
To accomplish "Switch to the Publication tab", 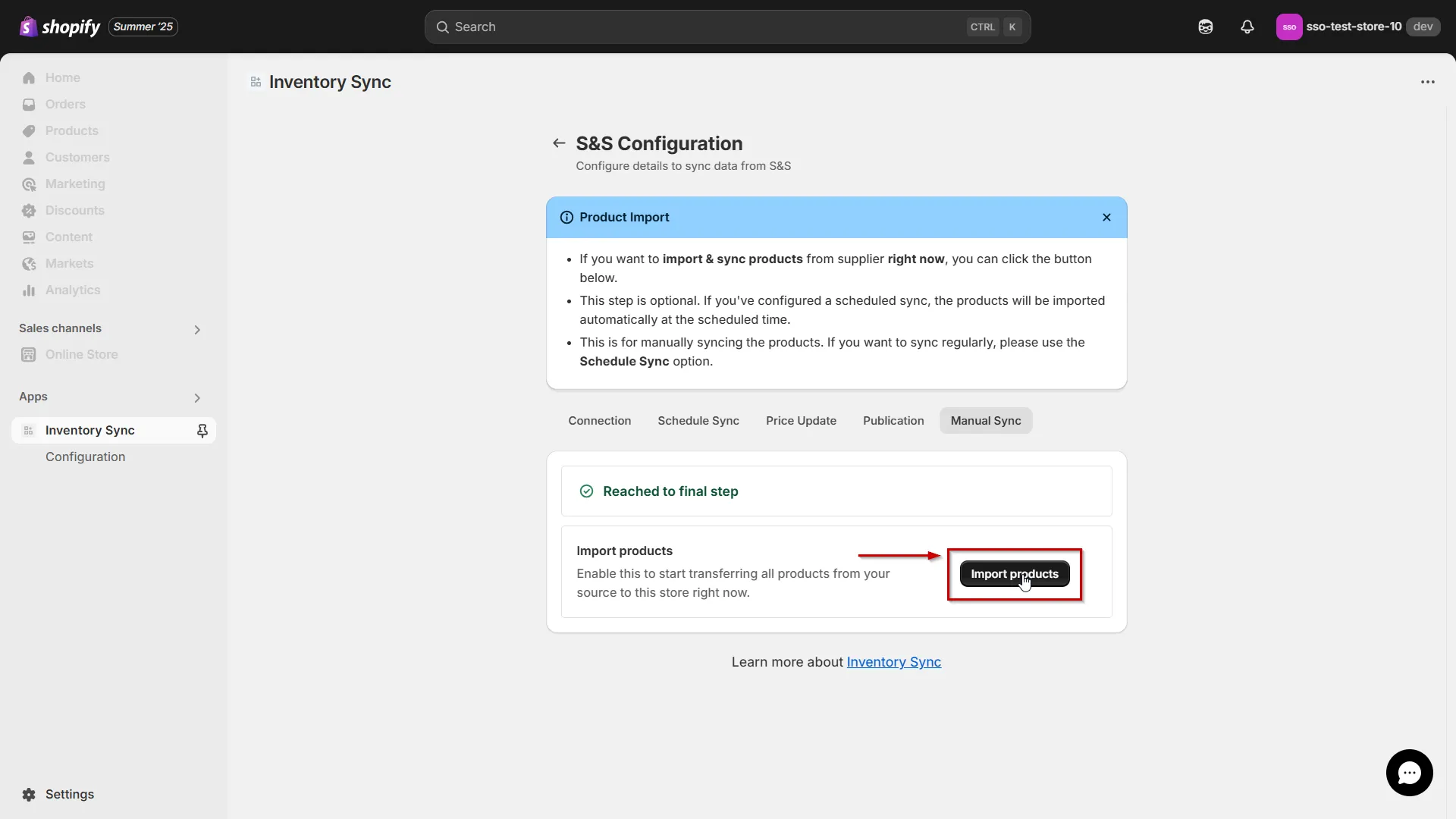I will 893,421.
